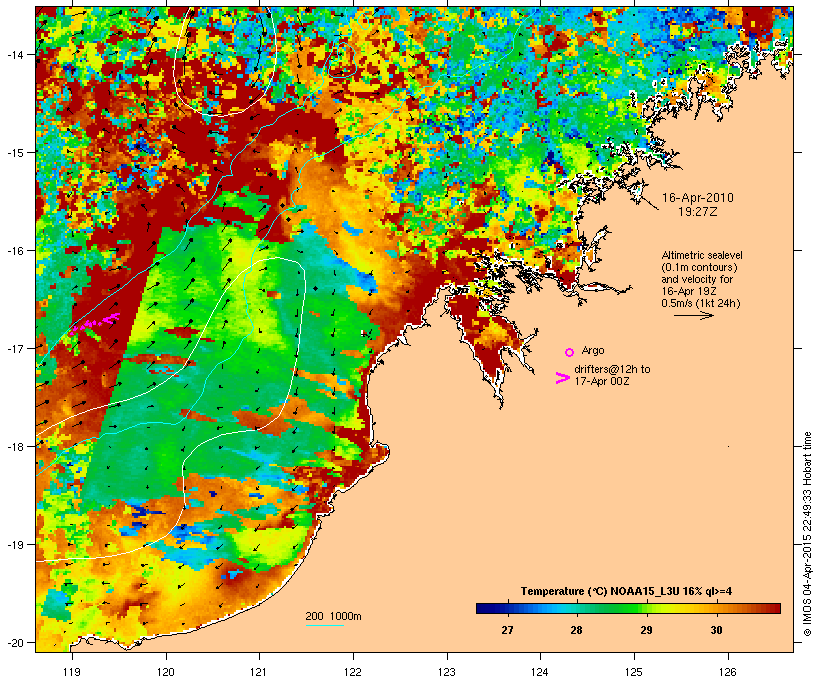The width and height of the screenshot is (820, 680).
Task: Click the 'and velocity for' caption text
Action: click(697, 279)
